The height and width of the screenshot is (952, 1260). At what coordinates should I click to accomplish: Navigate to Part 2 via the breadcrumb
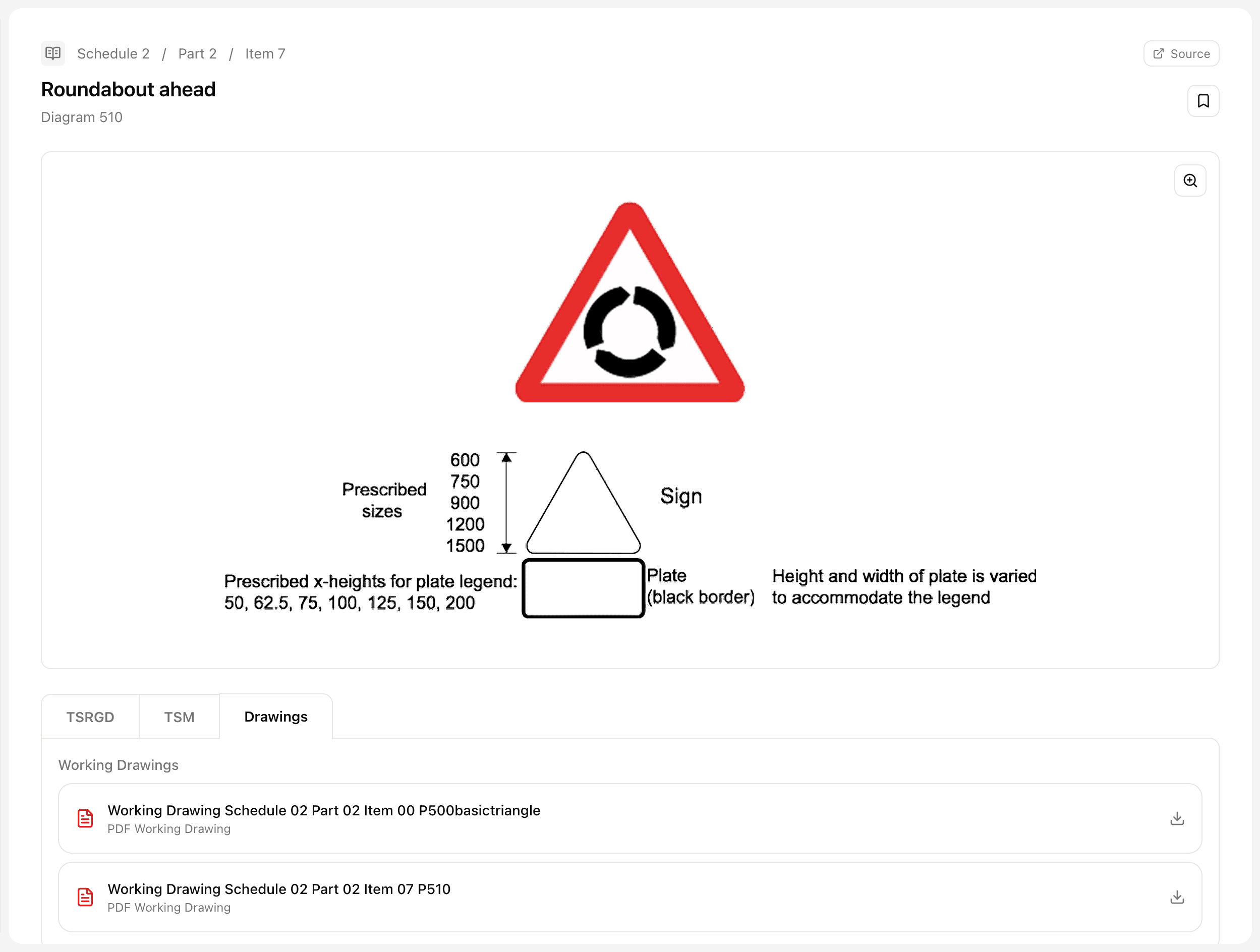[197, 53]
